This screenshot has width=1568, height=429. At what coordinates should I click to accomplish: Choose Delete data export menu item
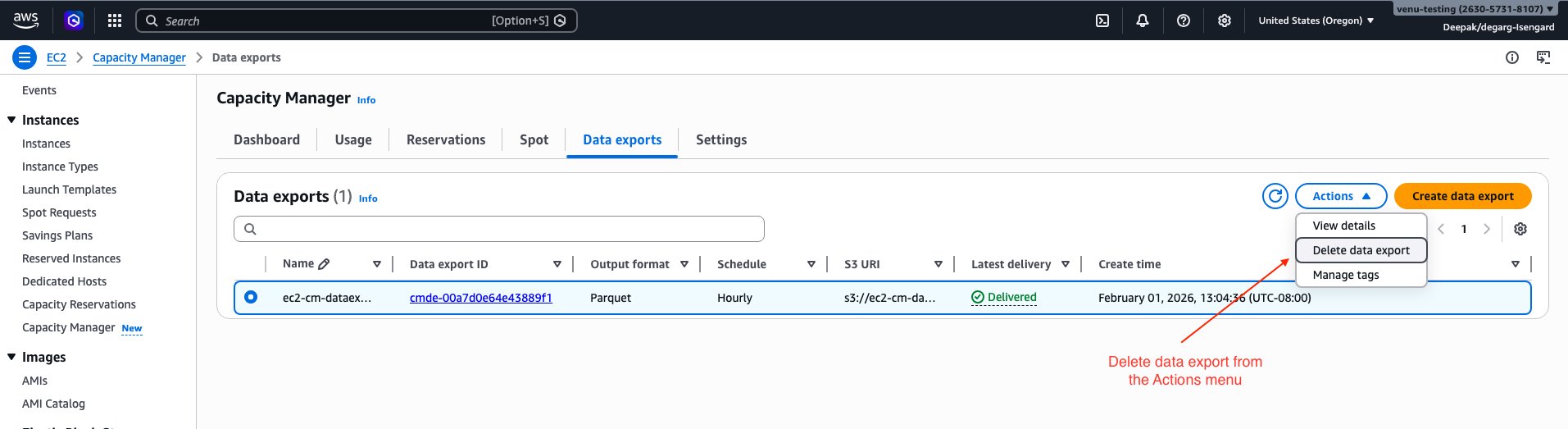[1361, 250]
